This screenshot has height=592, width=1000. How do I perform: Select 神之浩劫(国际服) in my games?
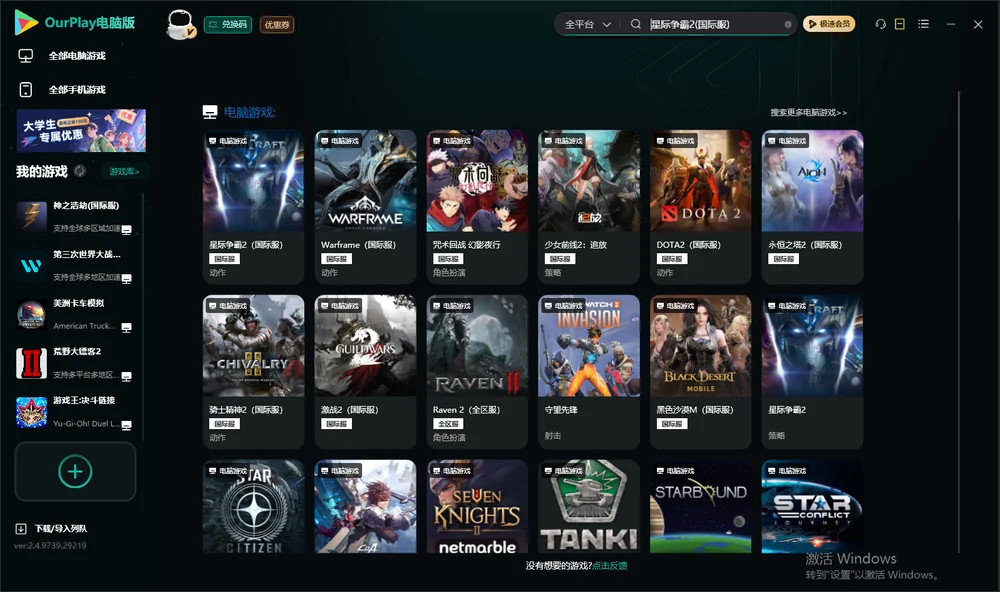(x=75, y=217)
